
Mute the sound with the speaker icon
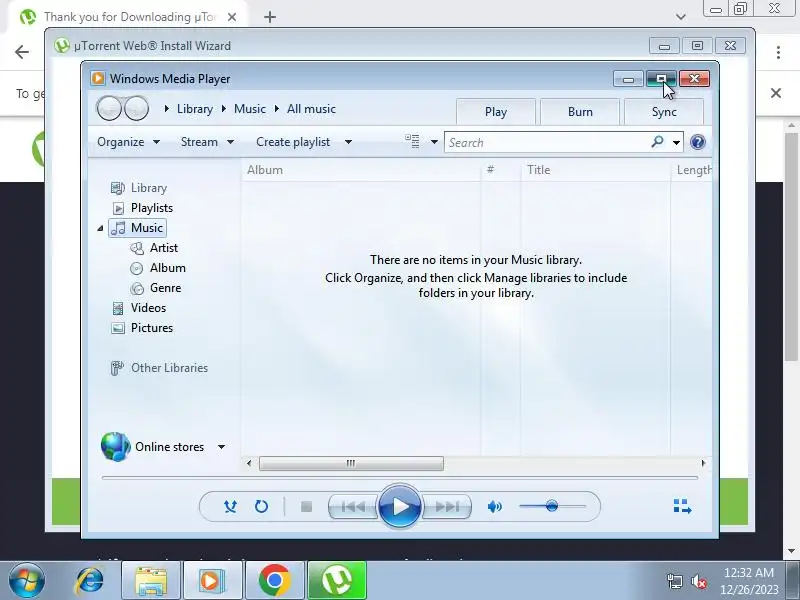pyautogui.click(x=494, y=507)
